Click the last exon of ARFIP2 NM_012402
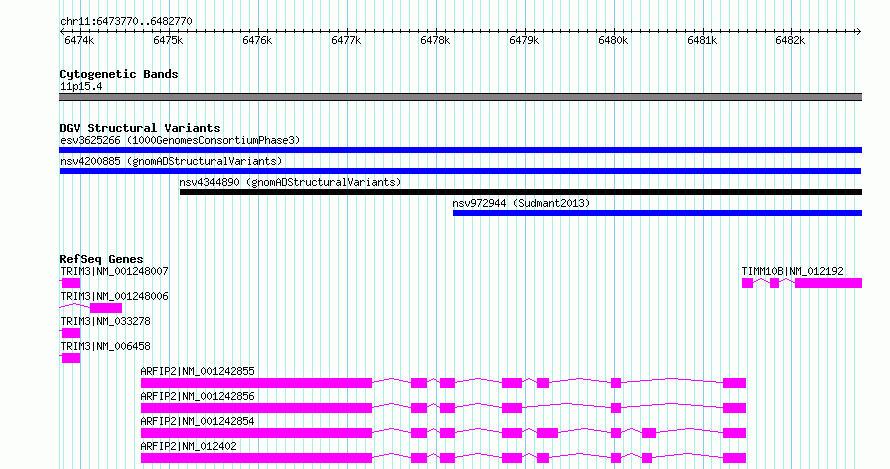Image resolution: width=890 pixels, height=469 pixels. (734, 458)
